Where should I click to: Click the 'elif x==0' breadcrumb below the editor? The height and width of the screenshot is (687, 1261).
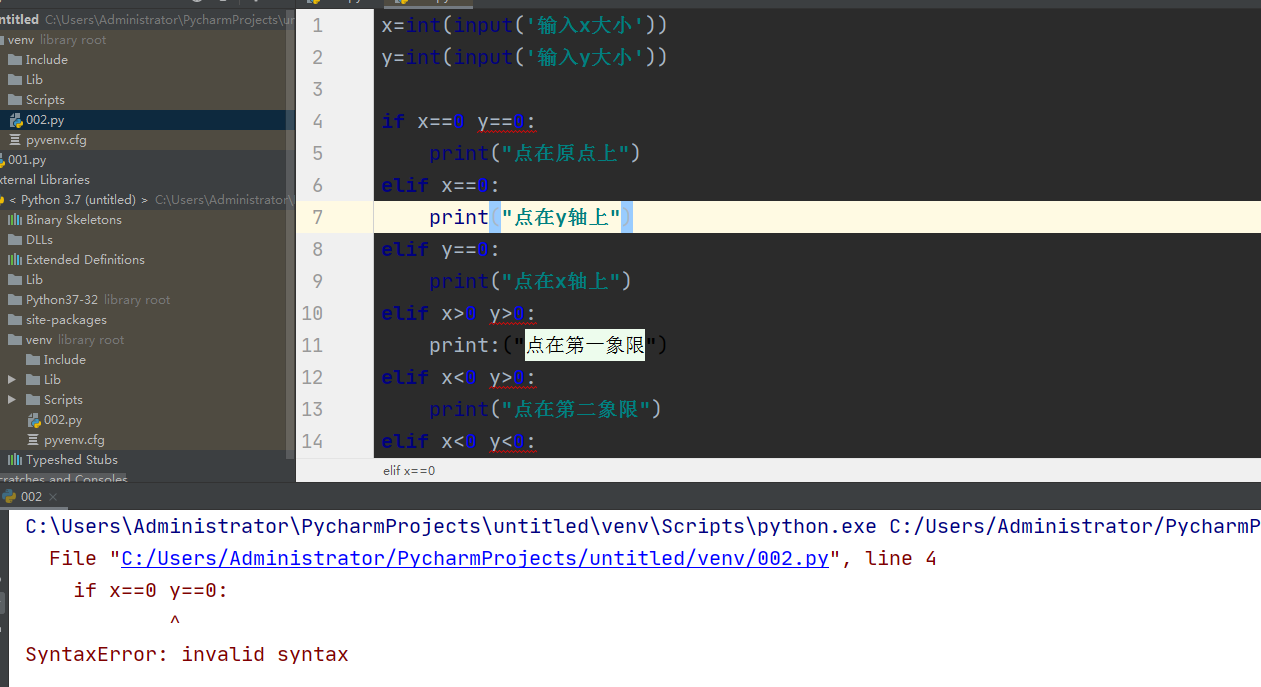(x=409, y=471)
